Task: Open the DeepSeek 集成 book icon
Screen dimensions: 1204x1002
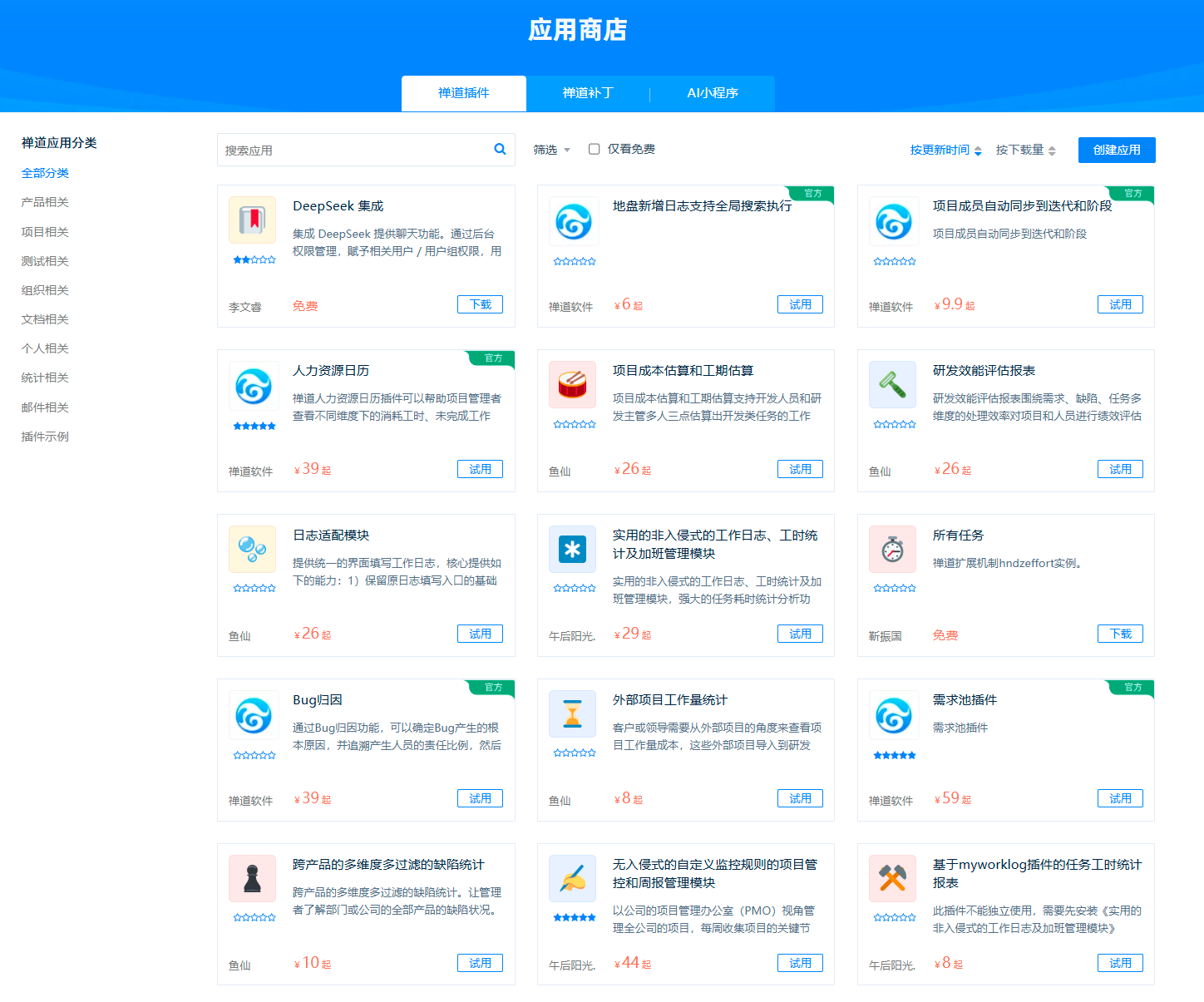Action: coord(253,220)
